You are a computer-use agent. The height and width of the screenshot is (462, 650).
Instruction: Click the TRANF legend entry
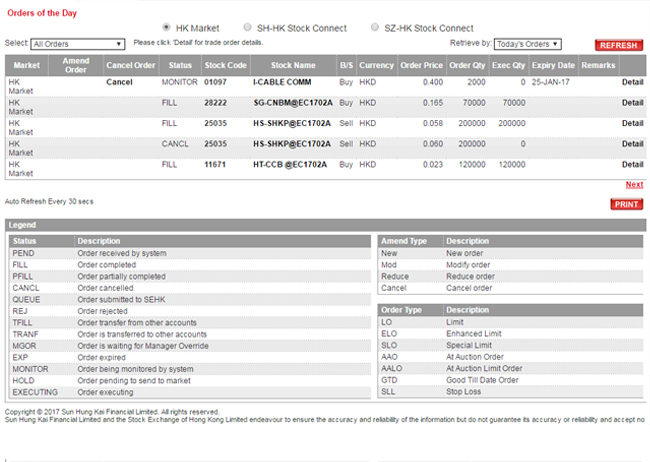coord(25,334)
